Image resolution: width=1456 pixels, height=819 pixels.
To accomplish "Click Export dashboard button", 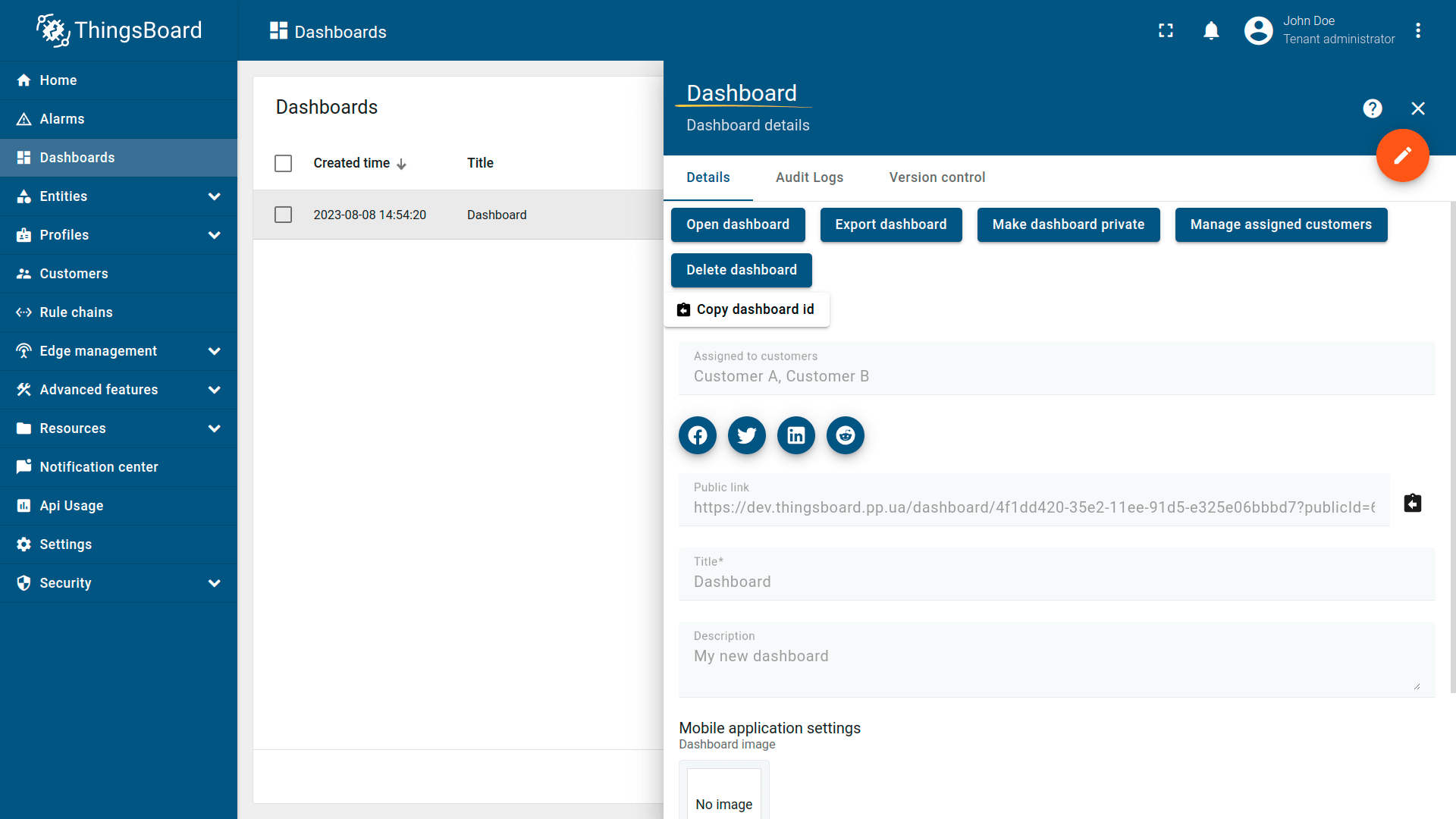I will point(890,224).
